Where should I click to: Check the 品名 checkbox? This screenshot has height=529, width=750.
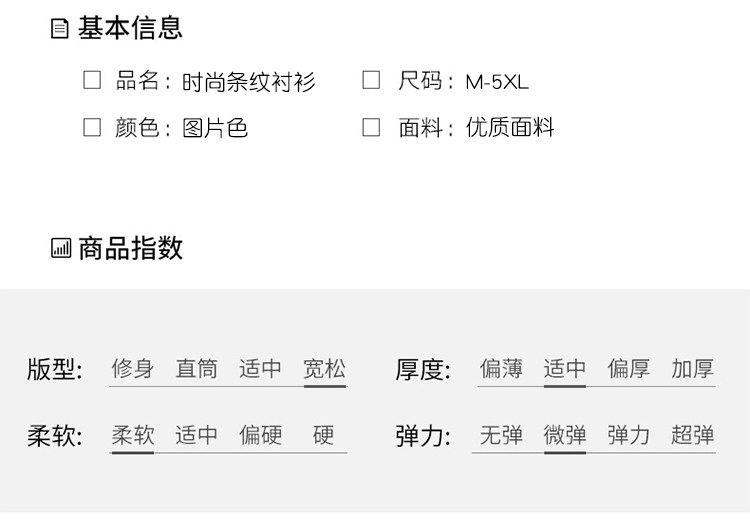(92, 80)
